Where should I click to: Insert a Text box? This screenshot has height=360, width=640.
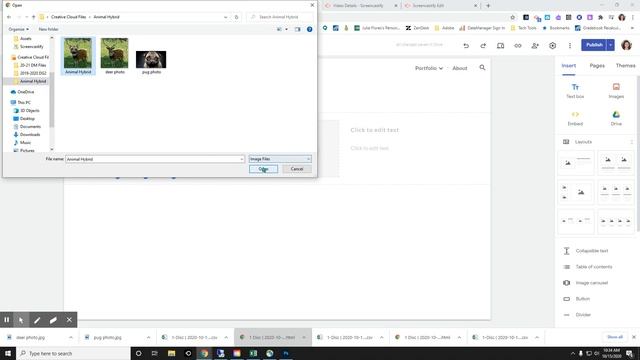pyautogui.click(x=575, y=91)
